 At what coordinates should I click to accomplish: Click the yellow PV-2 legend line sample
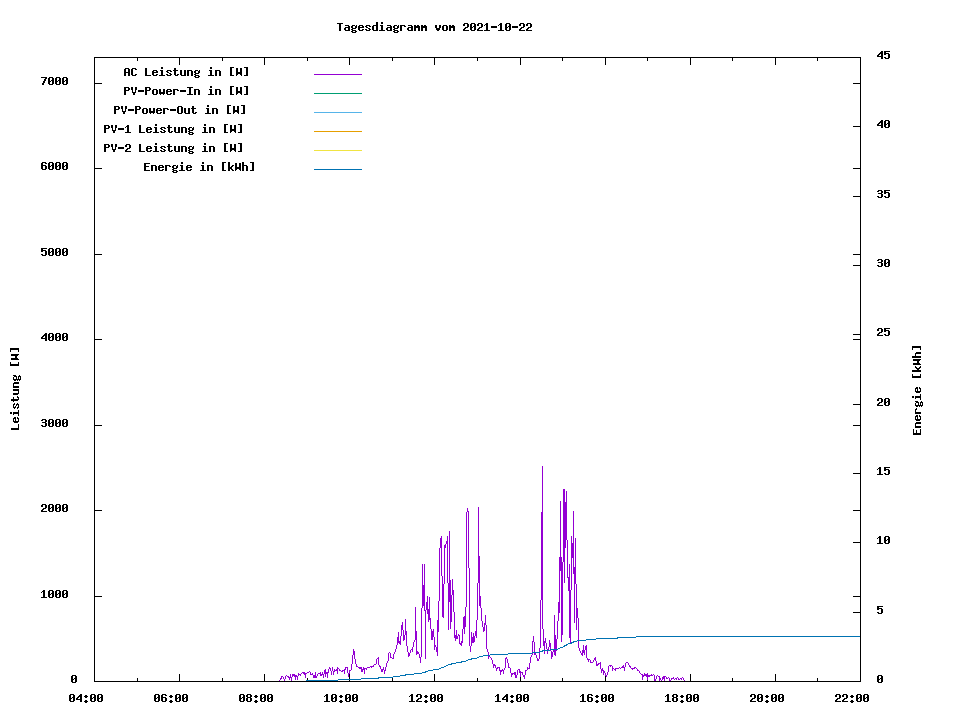tap(337, 150)
